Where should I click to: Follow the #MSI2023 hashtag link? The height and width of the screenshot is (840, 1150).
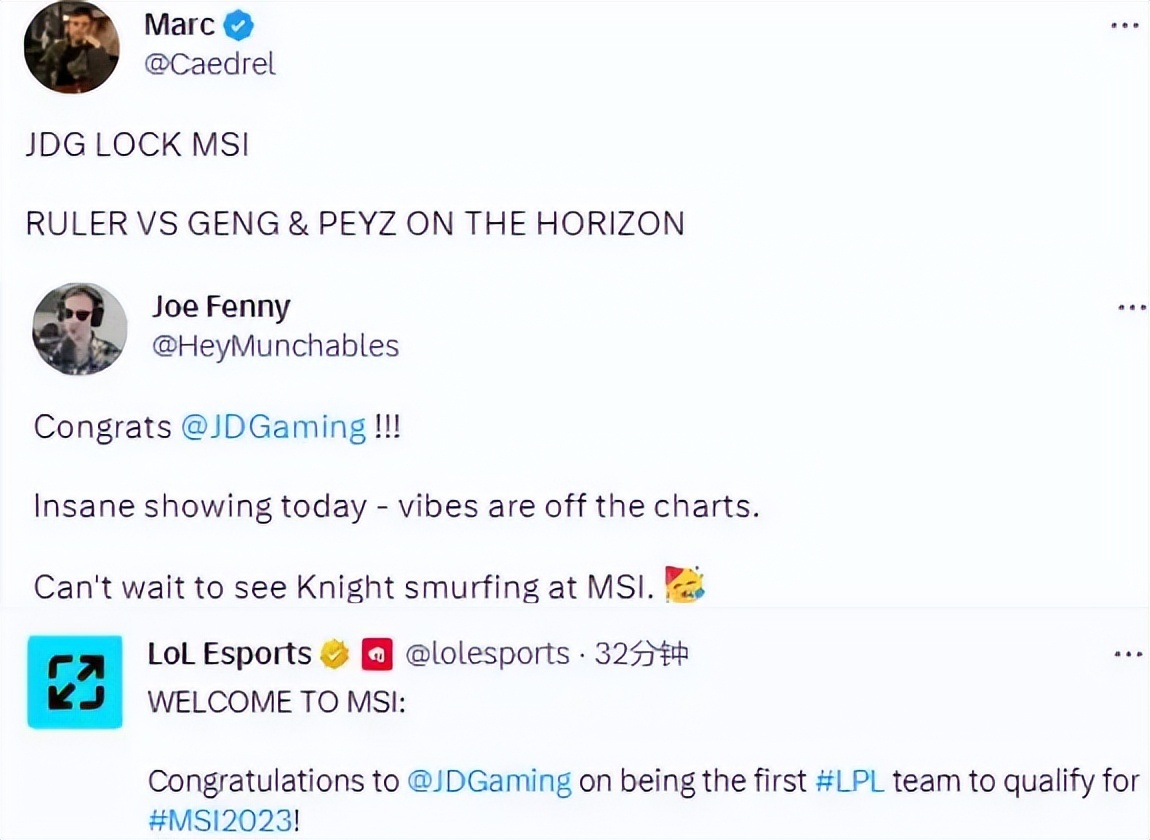coord(222,821)
